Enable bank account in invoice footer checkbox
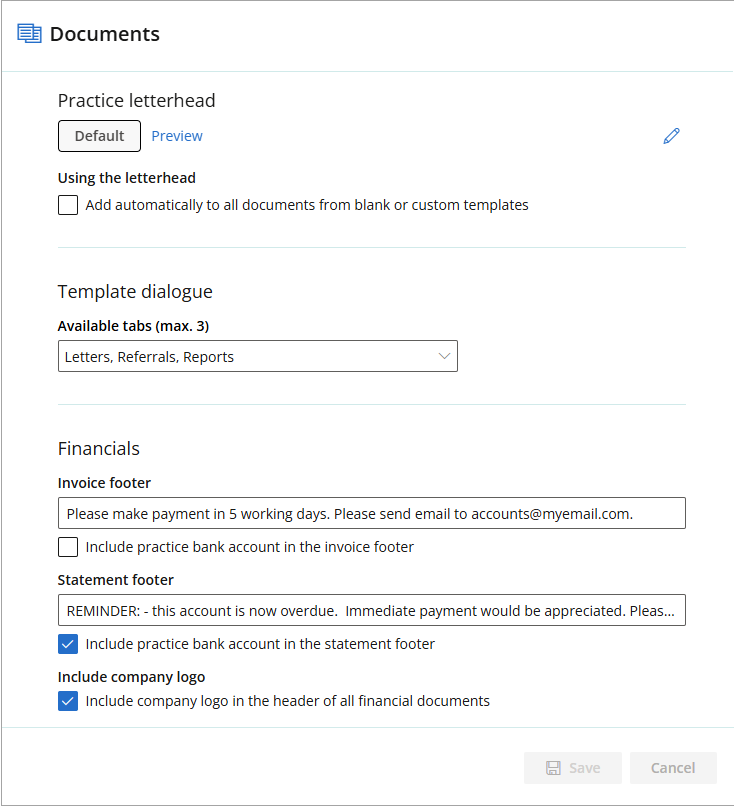The height and width of the screenshot is (806, 734). [68, 547]
